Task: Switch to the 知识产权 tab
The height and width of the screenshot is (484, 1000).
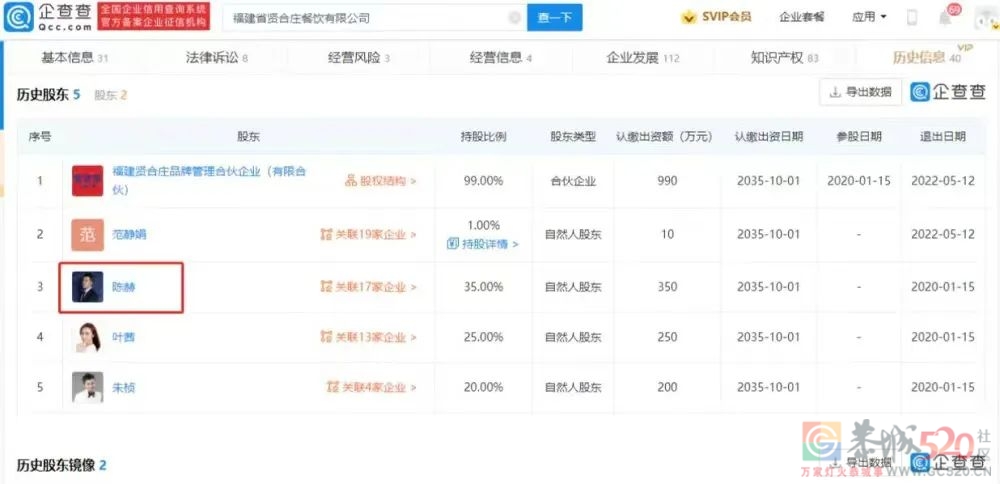Action: point(784,58)
